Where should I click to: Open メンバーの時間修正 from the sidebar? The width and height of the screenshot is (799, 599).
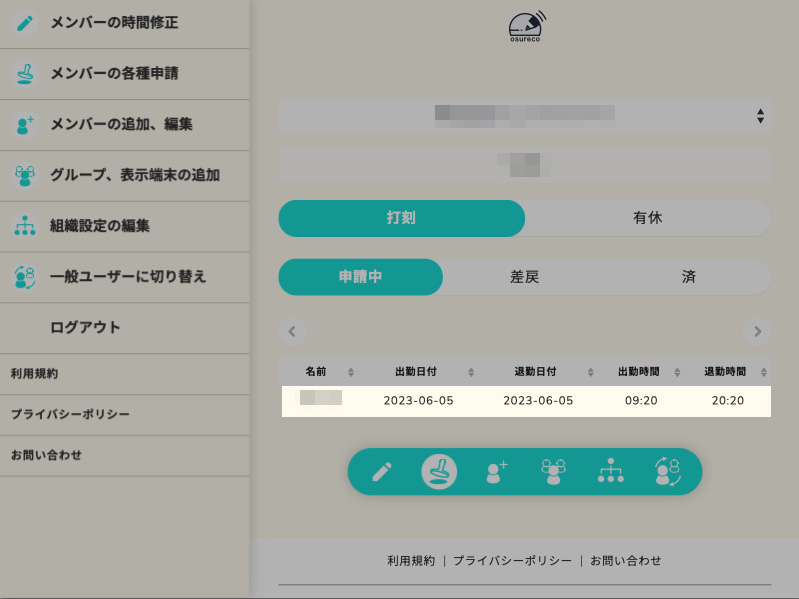(114, 22)
